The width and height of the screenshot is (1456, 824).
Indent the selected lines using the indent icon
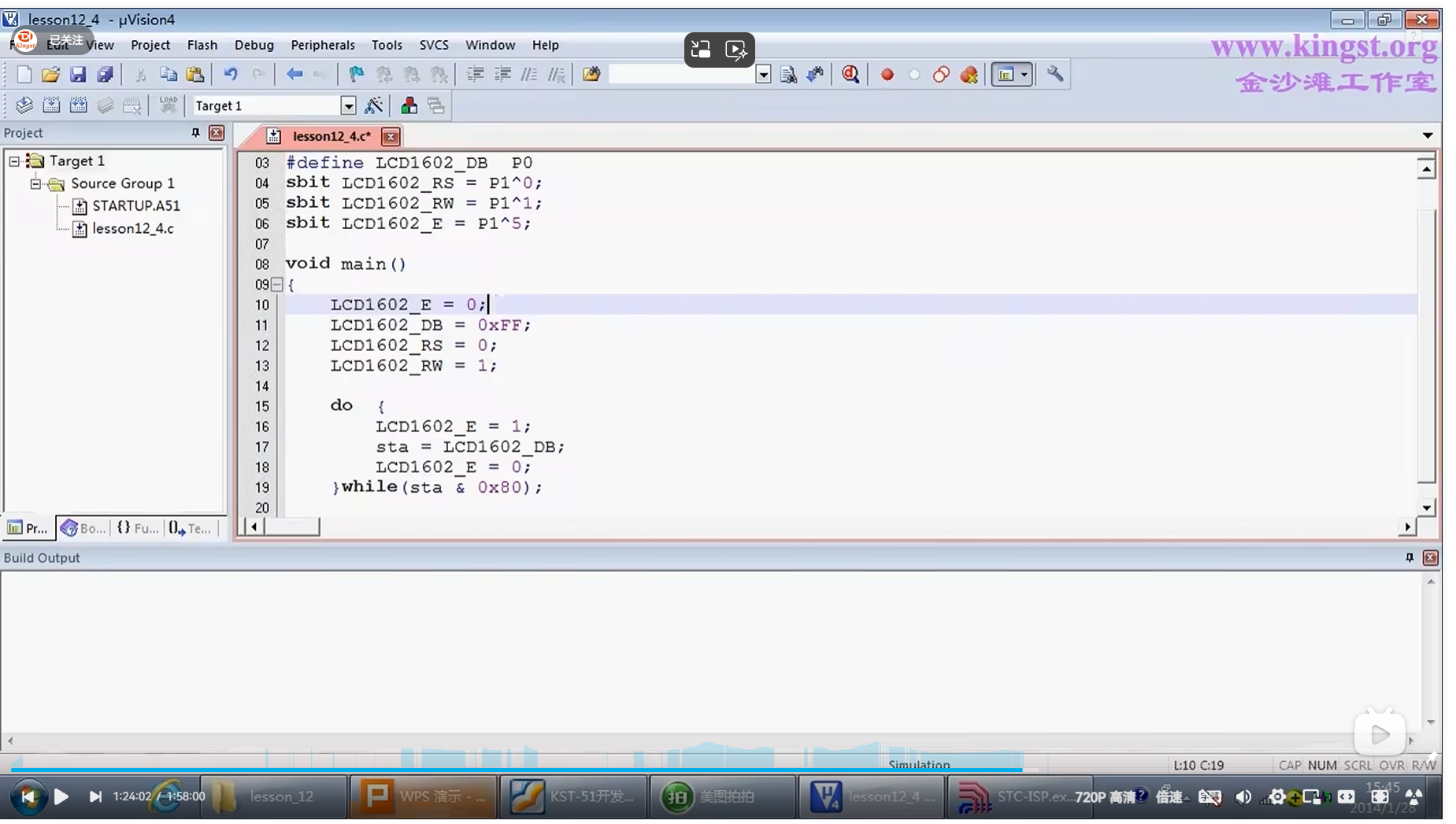[x=475, y=75]
